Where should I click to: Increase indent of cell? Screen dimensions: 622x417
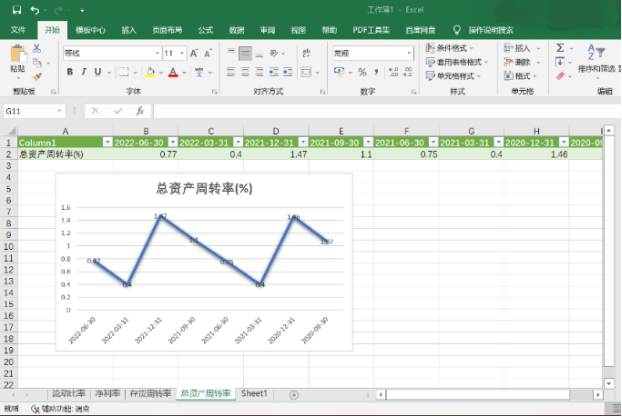[x=288, y=72]
